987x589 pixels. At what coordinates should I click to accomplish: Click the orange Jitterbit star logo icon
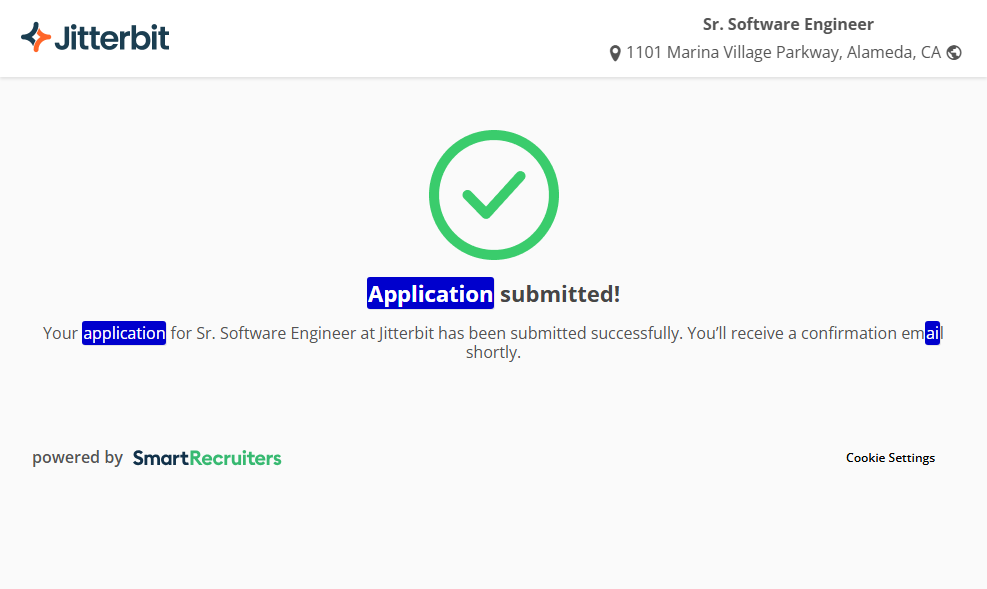[x=36, y=38]
